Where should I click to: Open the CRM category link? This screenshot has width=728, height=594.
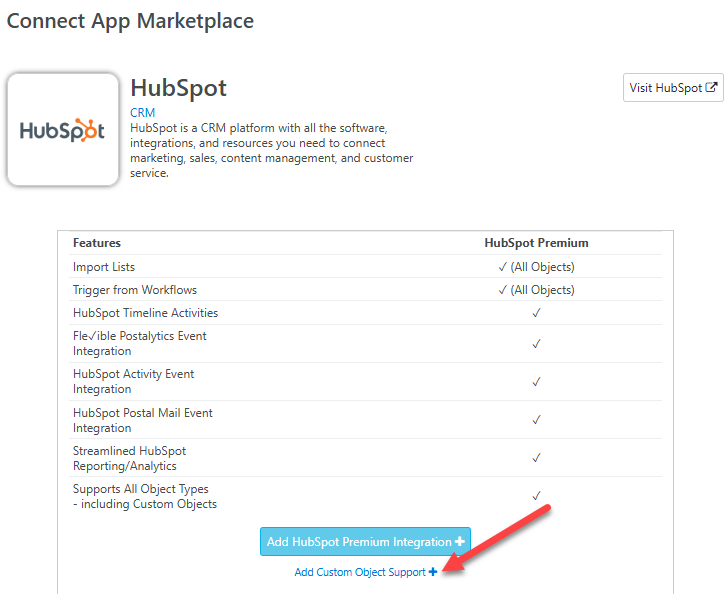143,113
